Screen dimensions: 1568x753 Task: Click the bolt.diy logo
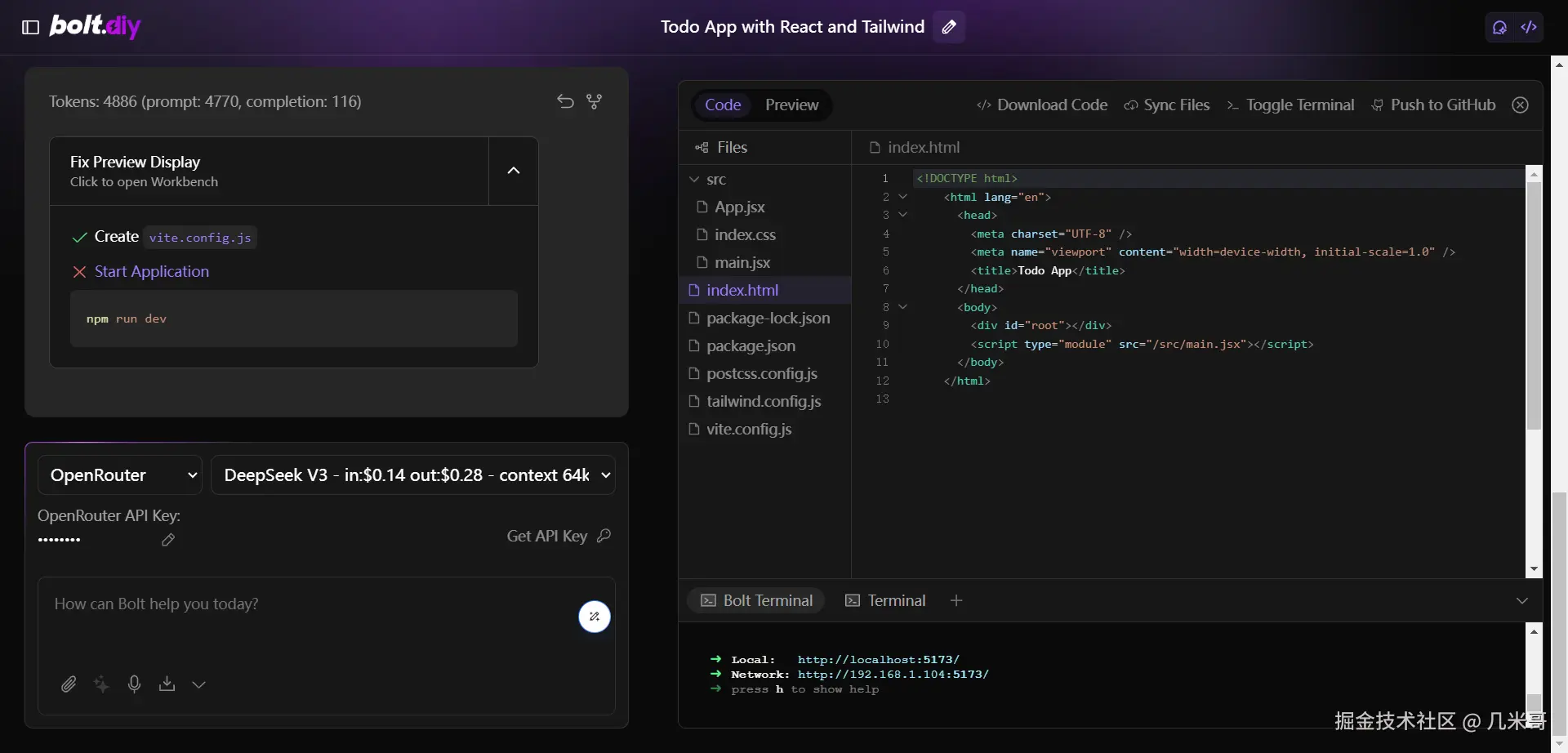pyautogui.click(x=95, y=26)
